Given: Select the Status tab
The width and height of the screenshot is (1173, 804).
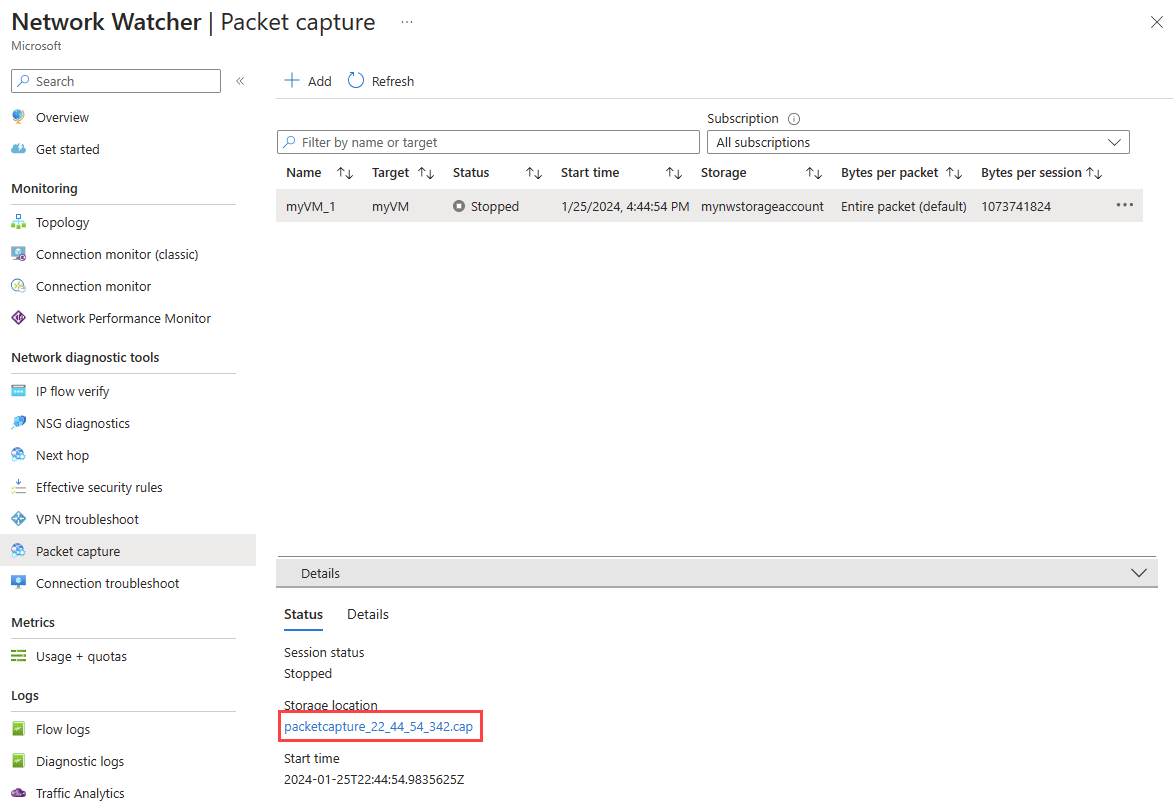Looking at the screenshot, I should 303,614.
